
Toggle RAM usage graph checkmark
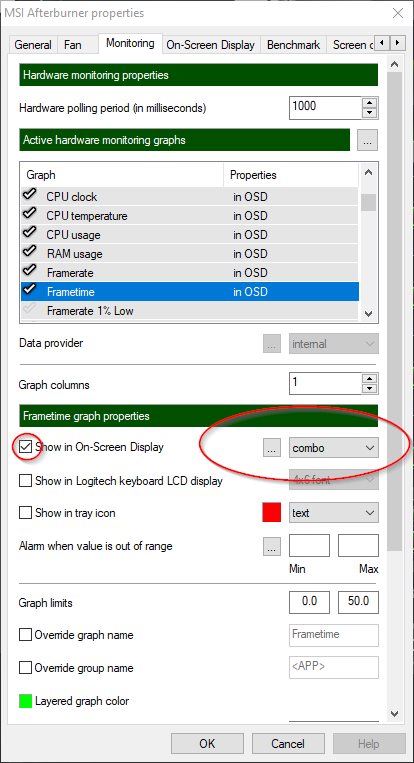click(29, 252)
